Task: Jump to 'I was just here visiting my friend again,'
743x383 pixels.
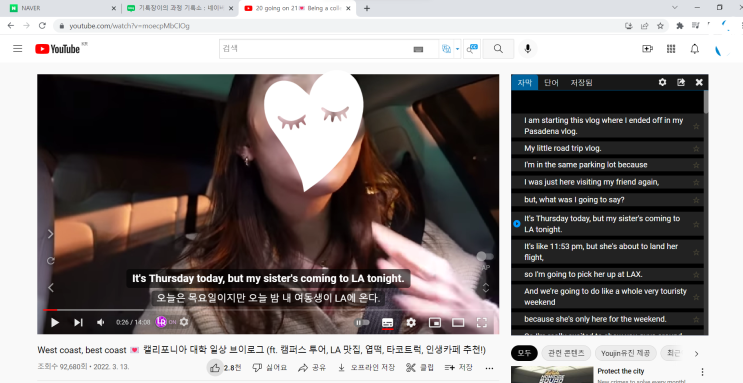Action: 591,182
